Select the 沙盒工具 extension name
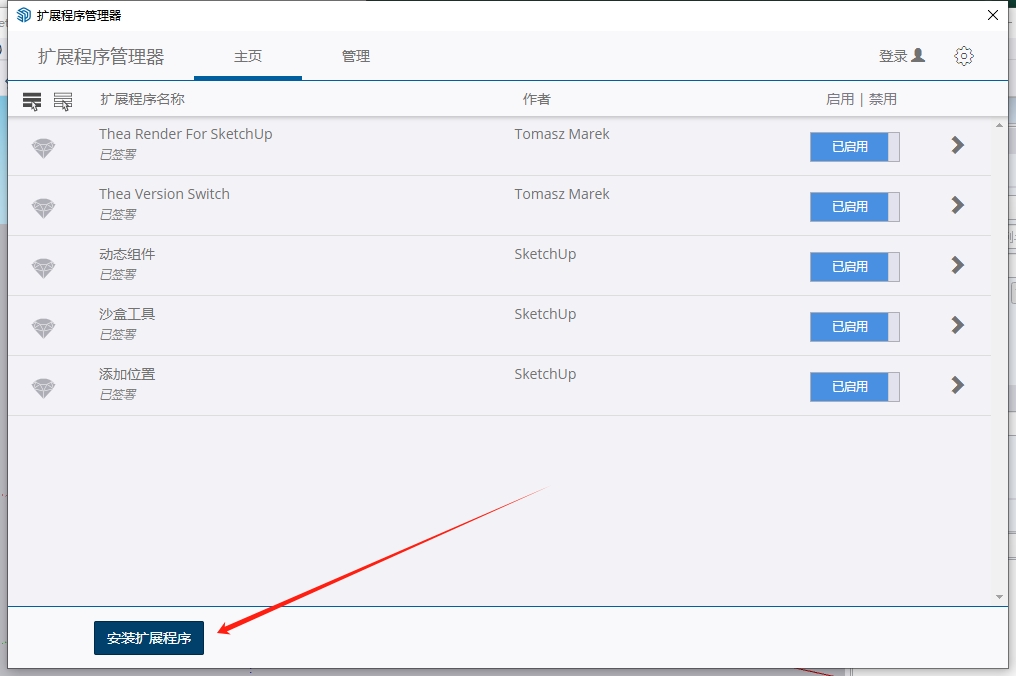The width and height of the screenshot is (1016, 676). click(127, 314)
